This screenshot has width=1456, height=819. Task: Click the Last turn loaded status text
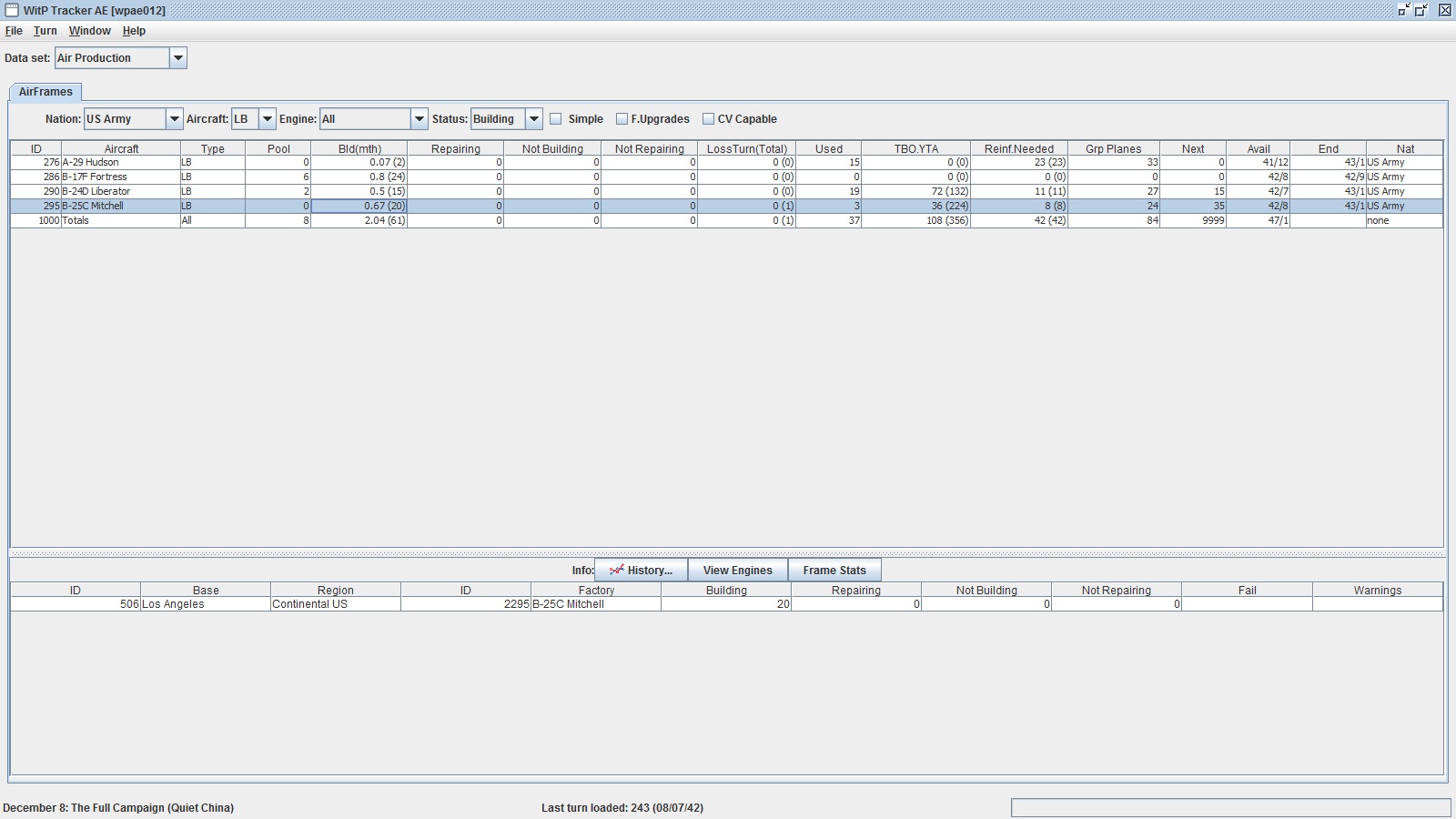622,808
